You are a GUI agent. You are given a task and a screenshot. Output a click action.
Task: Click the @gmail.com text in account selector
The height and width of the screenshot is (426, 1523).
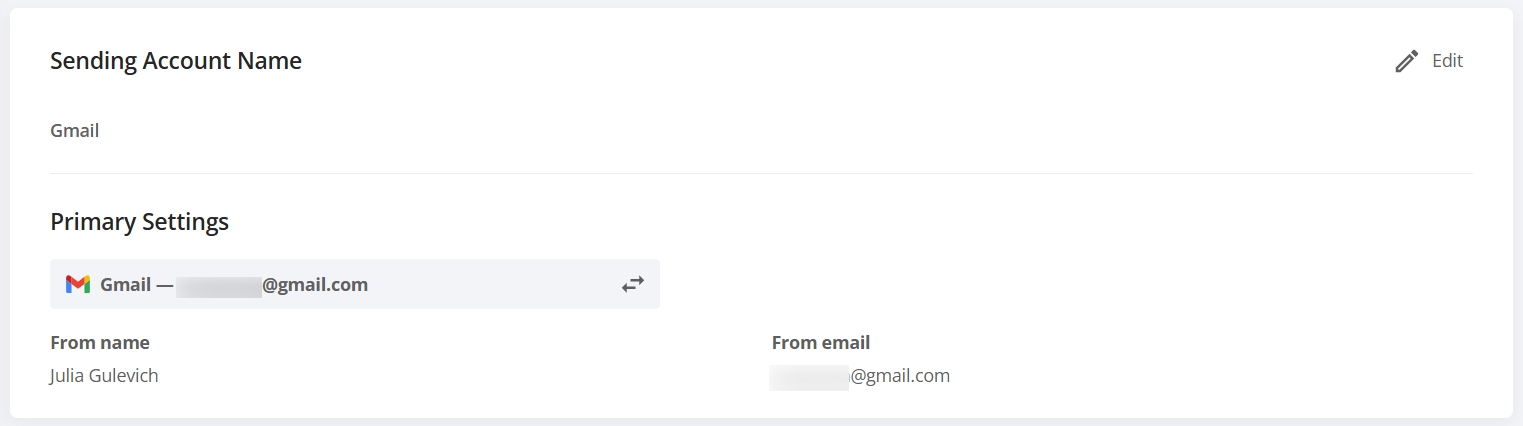pyautogui.click(x=315, y=285)
